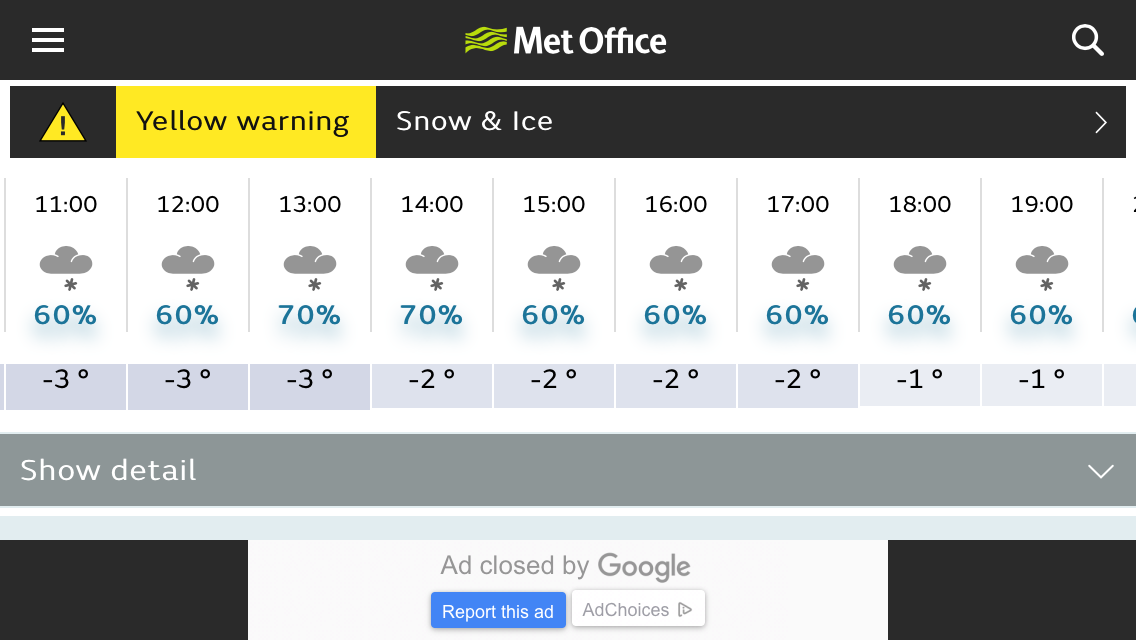1136x640 pixels.
Task: Expand the Show detail panel chevron
Action: point(1100,471)
